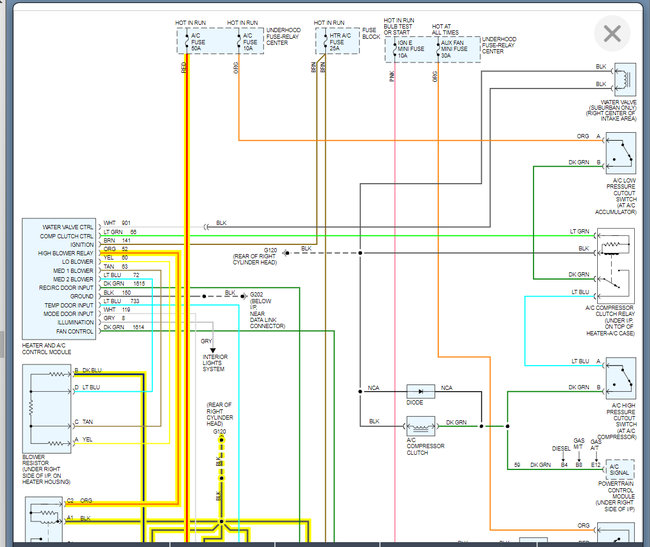This screenshot has height=547, width=650.
Task: Click the 'YEL 60' wire label
Action: (115, 258)
